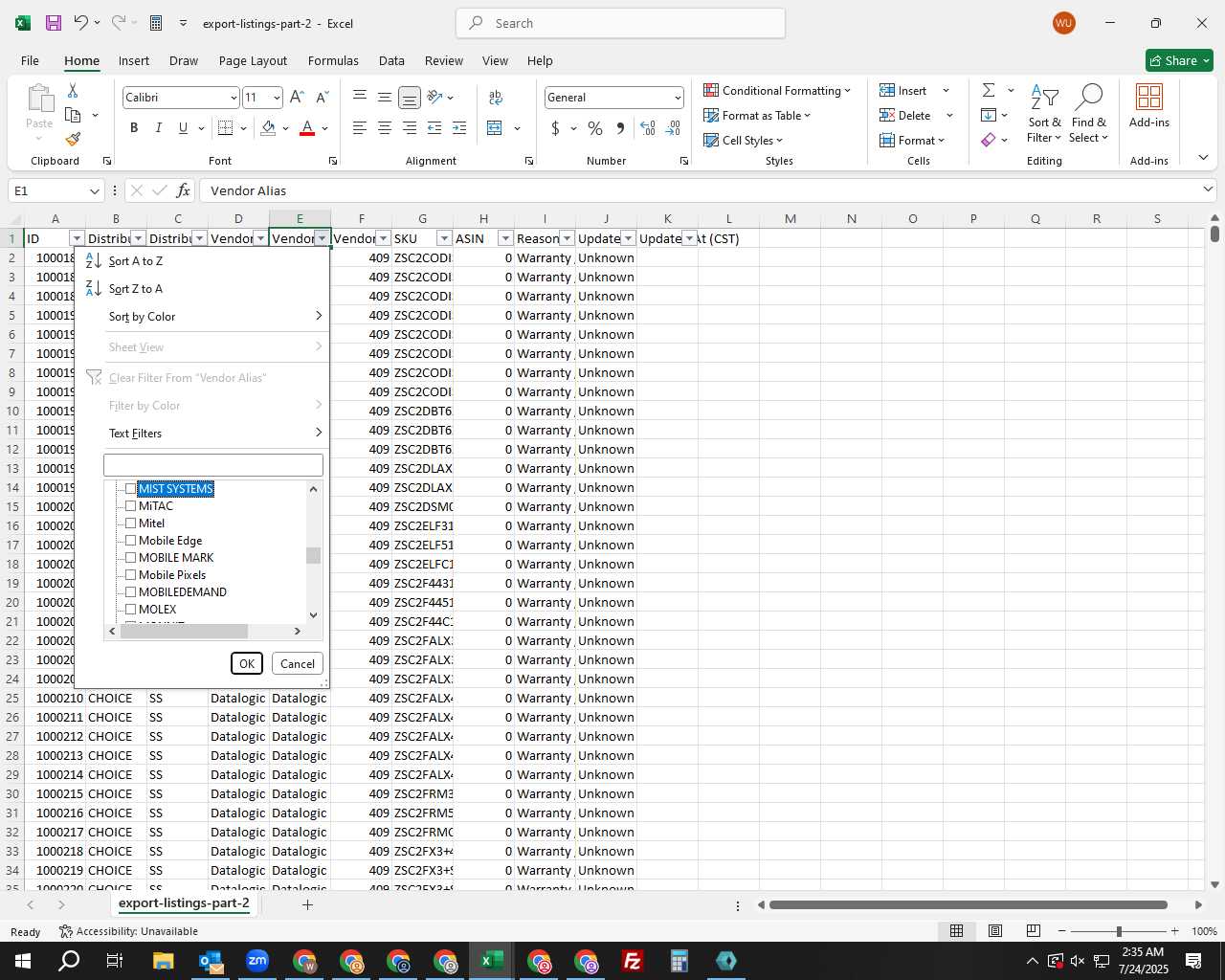1225x980 pixels.
Task: Open the Formulas ribbon tab
Action: pos(333,60)
